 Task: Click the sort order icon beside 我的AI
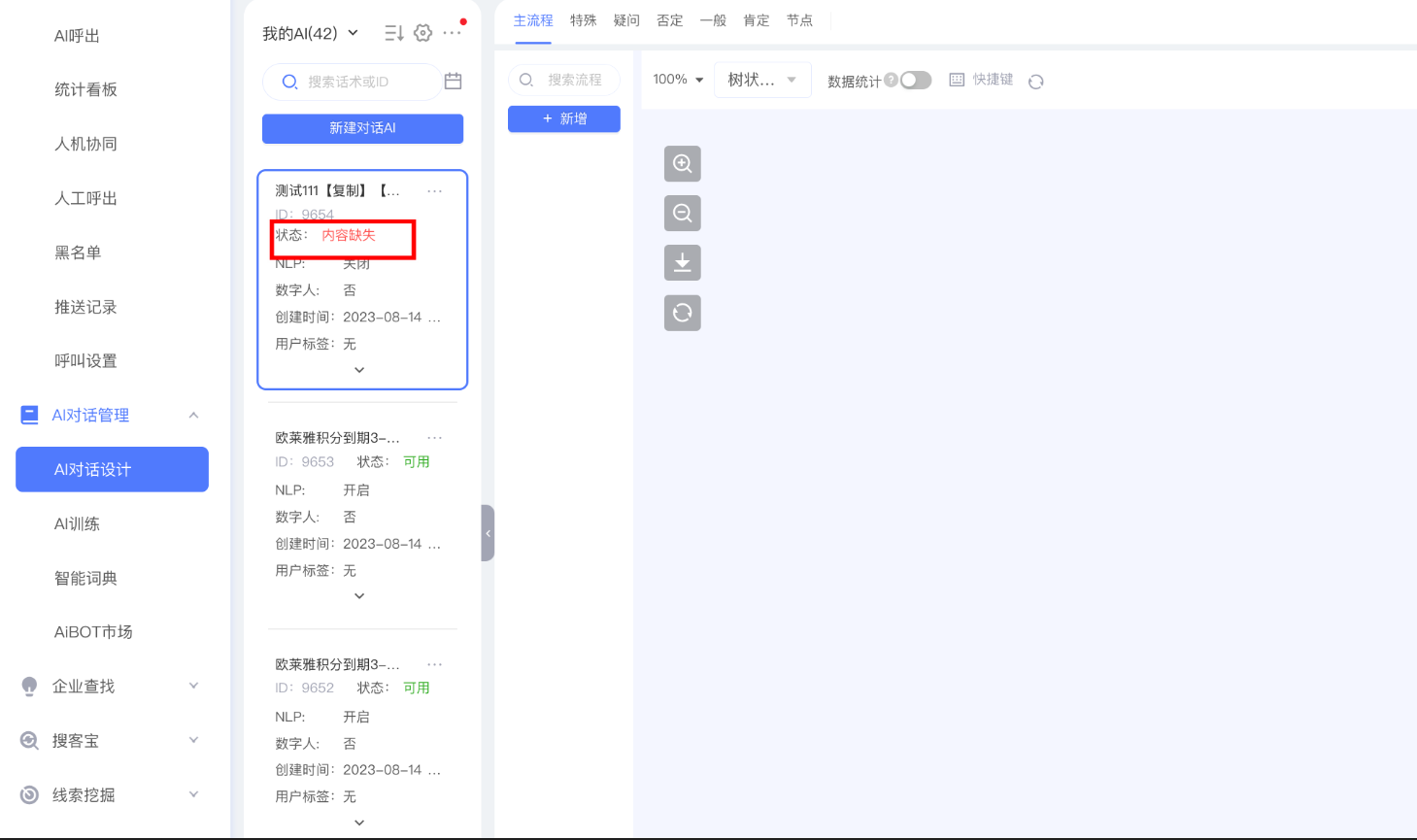[x=393, y=33]
